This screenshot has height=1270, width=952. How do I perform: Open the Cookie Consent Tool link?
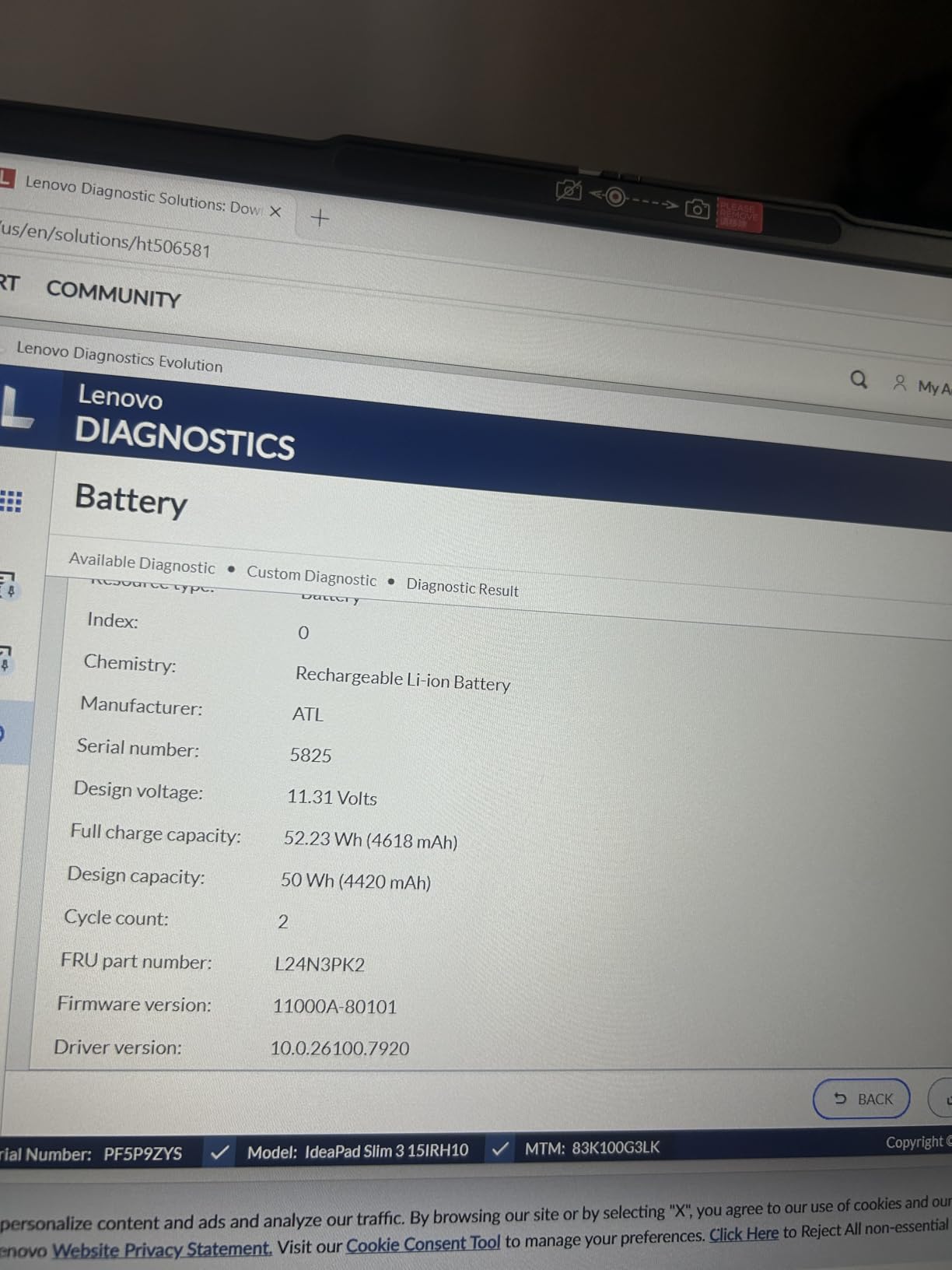click(423, 1244)
